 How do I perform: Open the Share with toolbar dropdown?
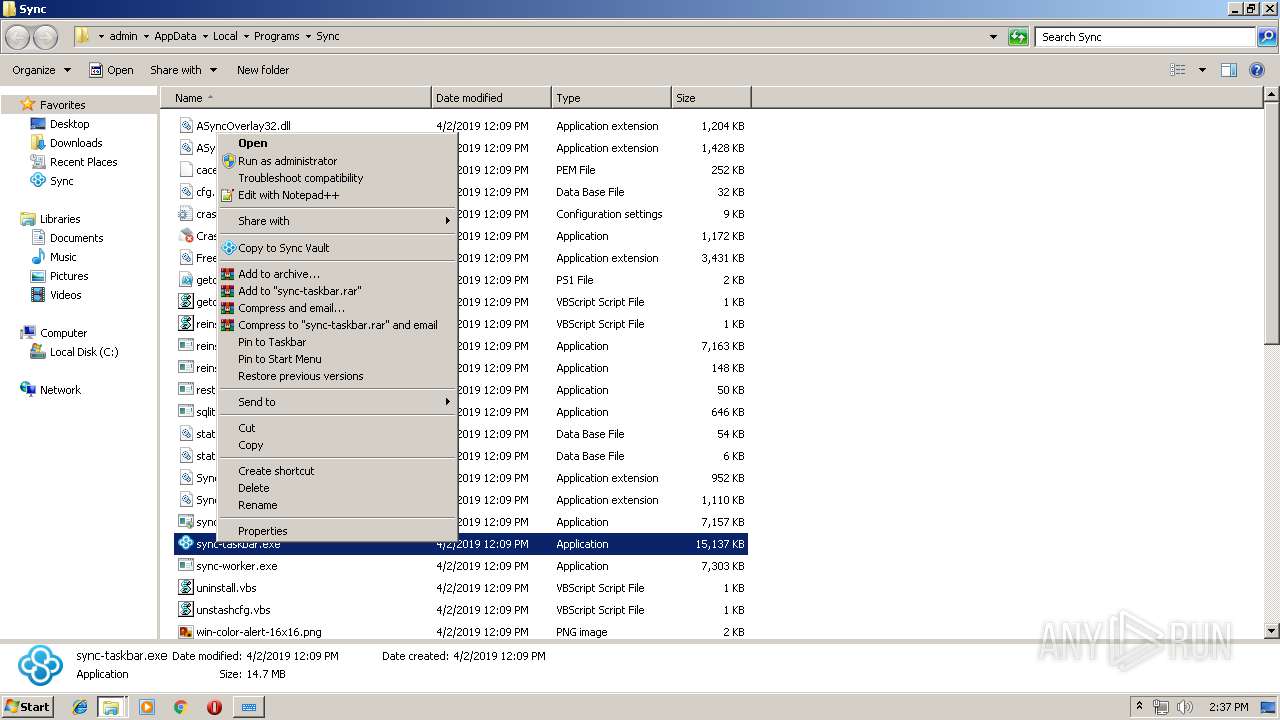pyautogui.click(x=183, y=70)
